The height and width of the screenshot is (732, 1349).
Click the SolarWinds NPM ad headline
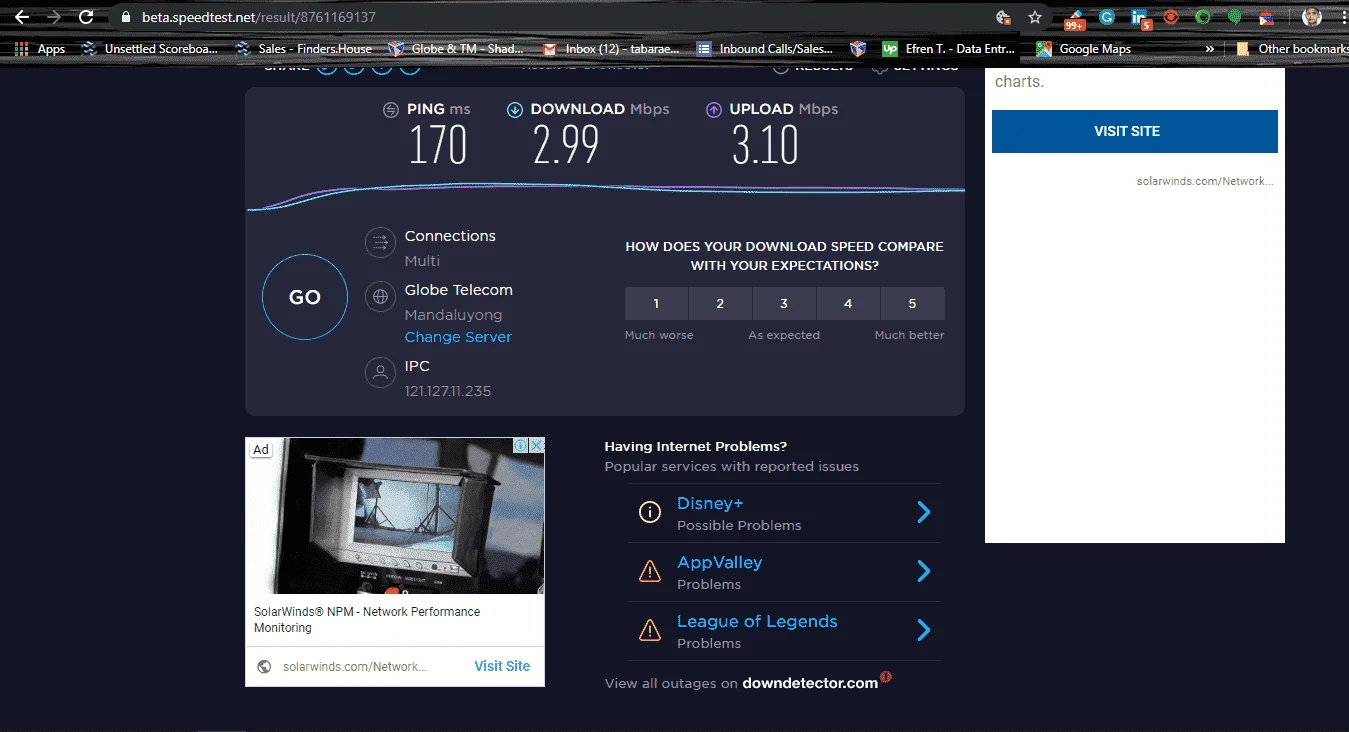(367, 620)
